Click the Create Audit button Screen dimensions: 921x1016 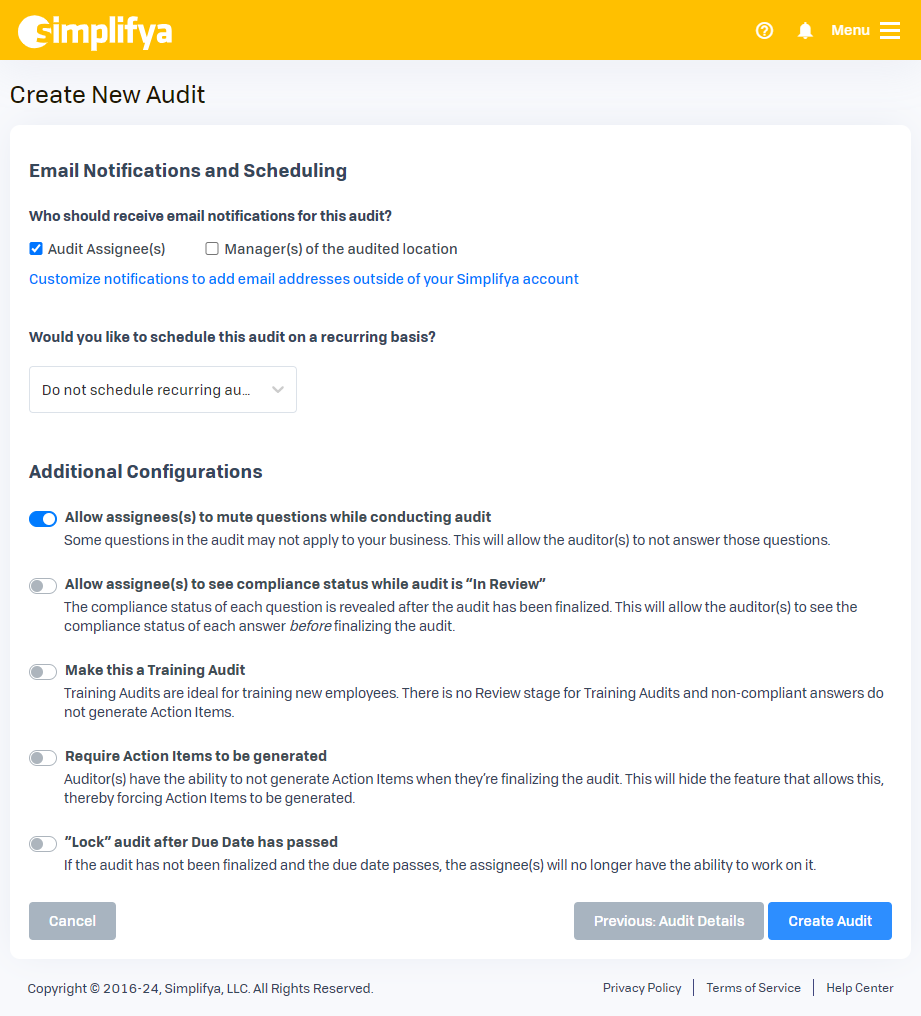pos(830,921)
